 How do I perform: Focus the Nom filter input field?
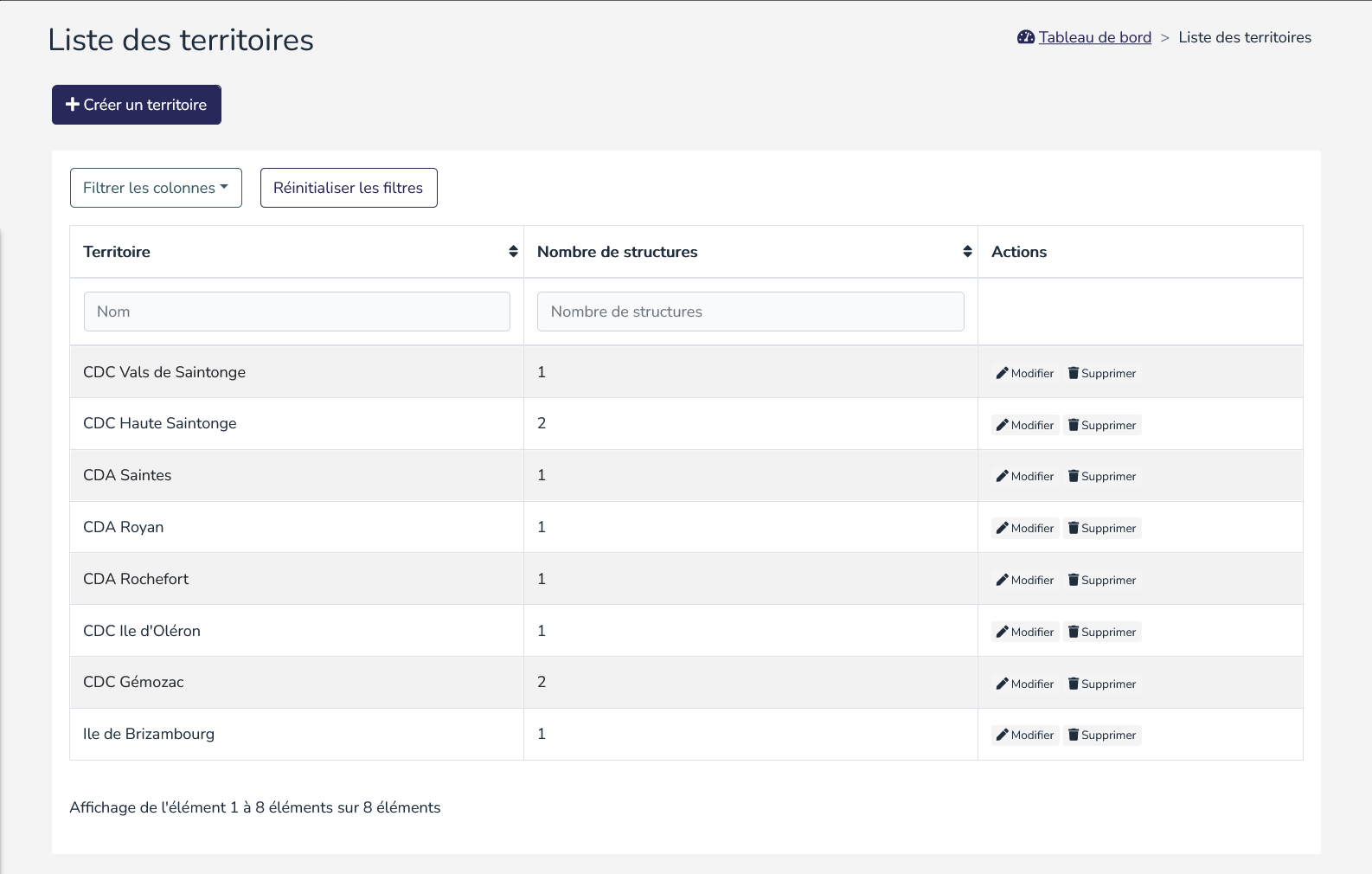(297, 312)
